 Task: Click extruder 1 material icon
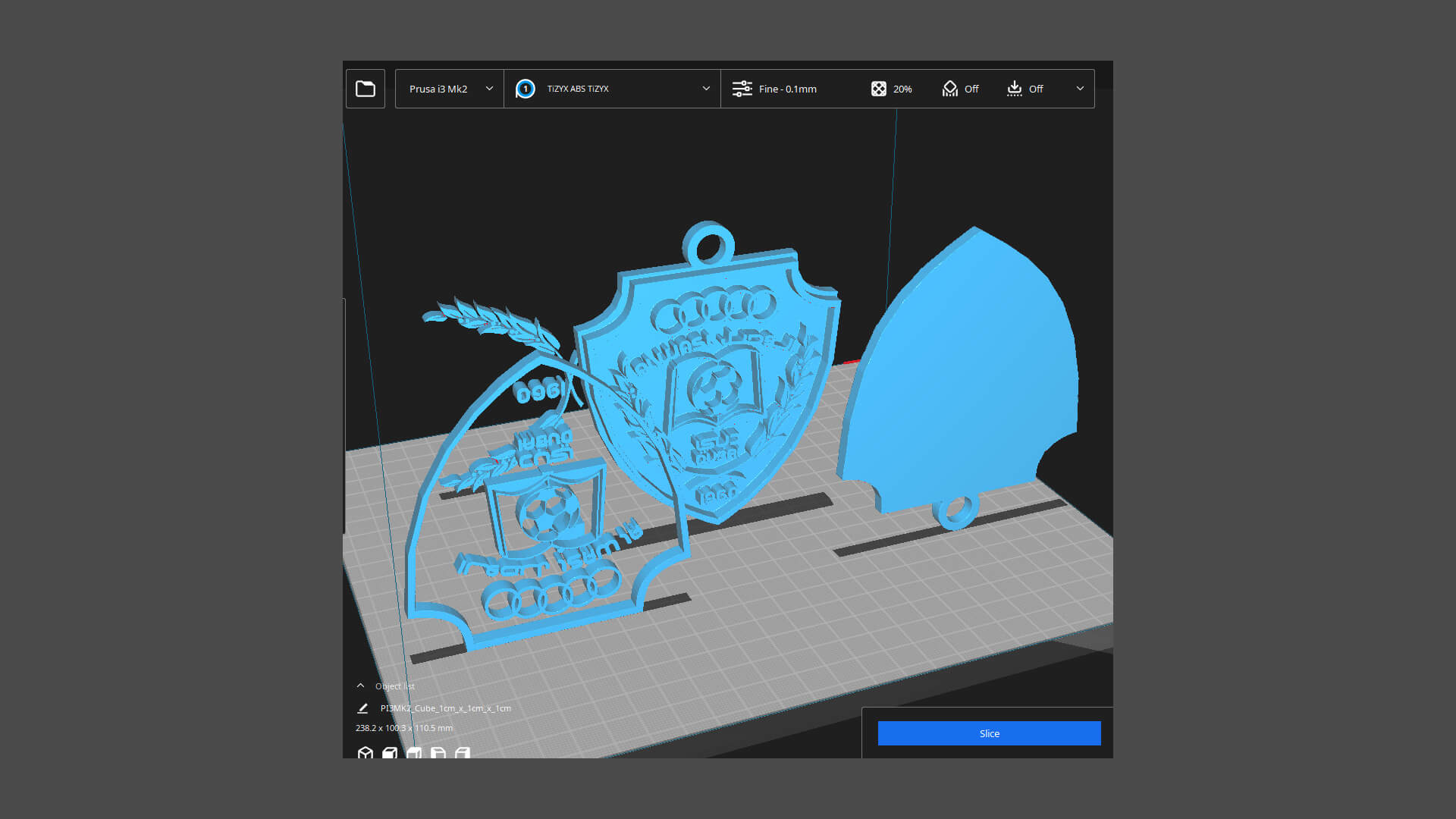525,89
